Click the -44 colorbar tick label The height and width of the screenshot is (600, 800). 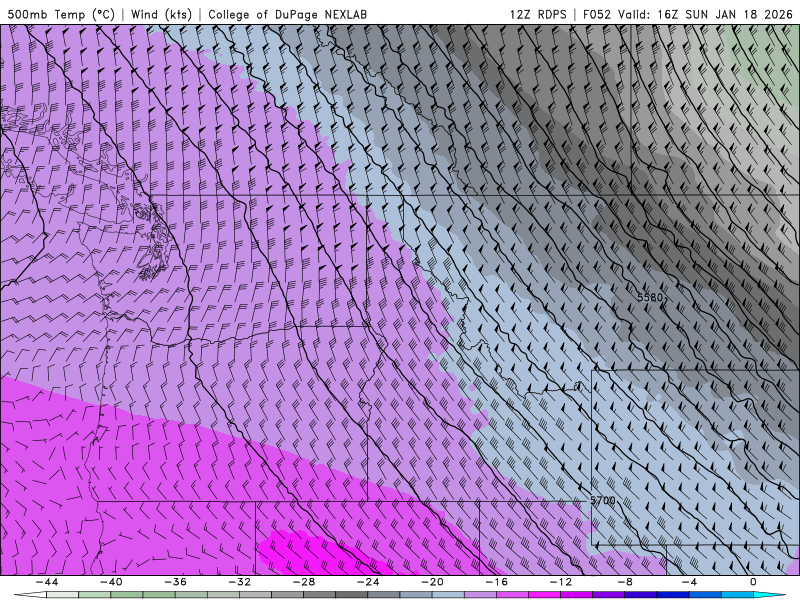tap(47, 582)
